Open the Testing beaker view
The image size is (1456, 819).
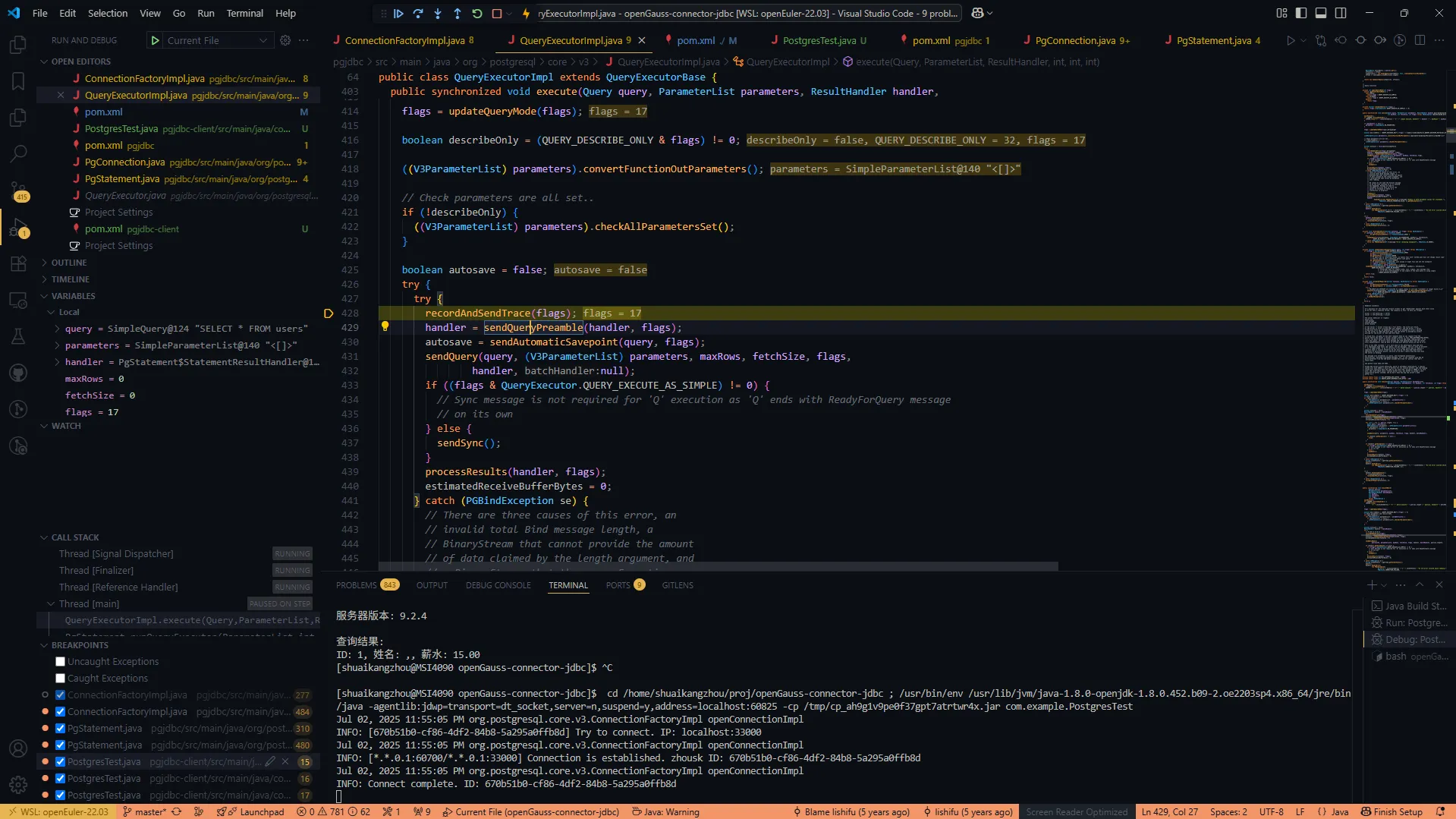click(x=18, y=336)
